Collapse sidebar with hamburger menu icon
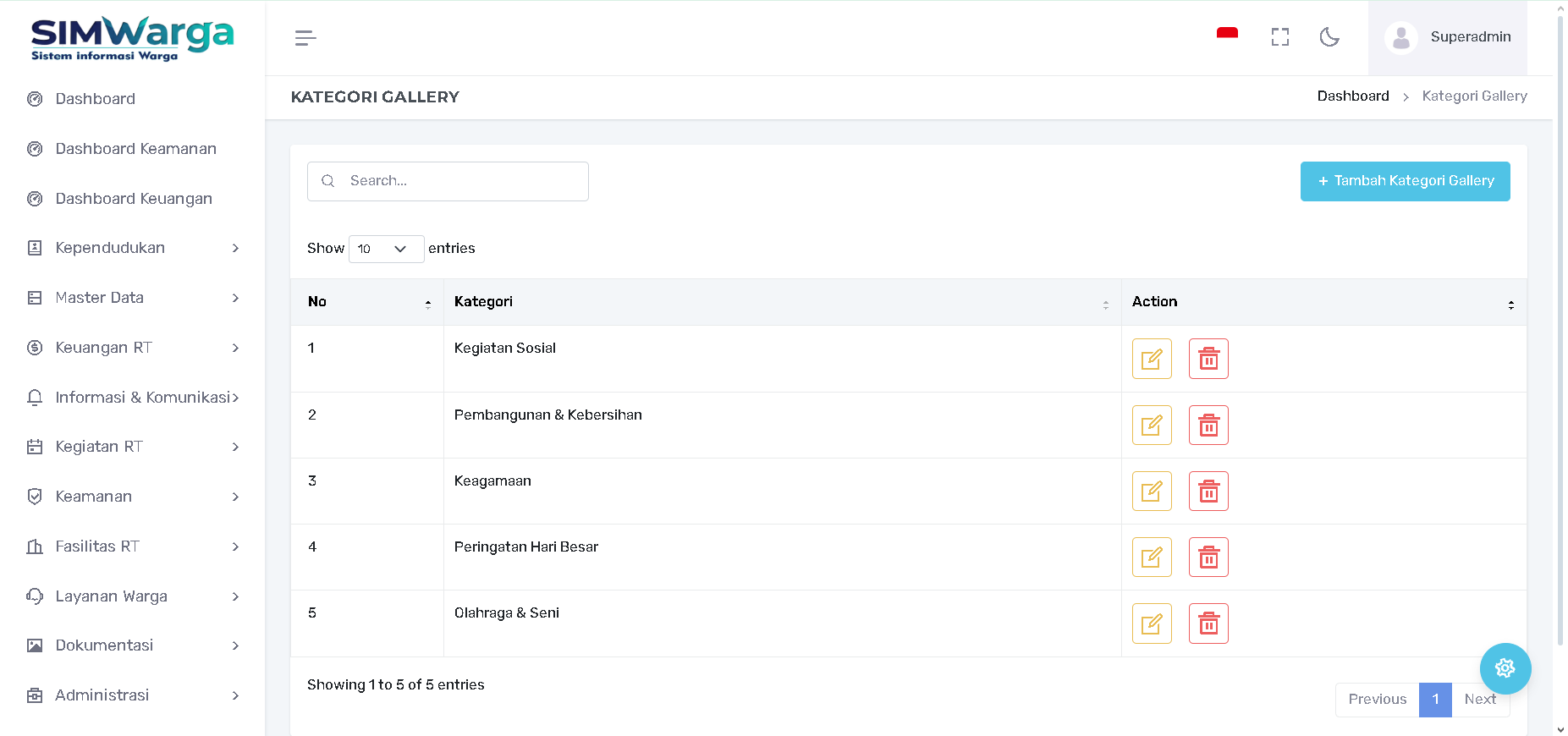The image size is (1568, 736). pos(305,38)
